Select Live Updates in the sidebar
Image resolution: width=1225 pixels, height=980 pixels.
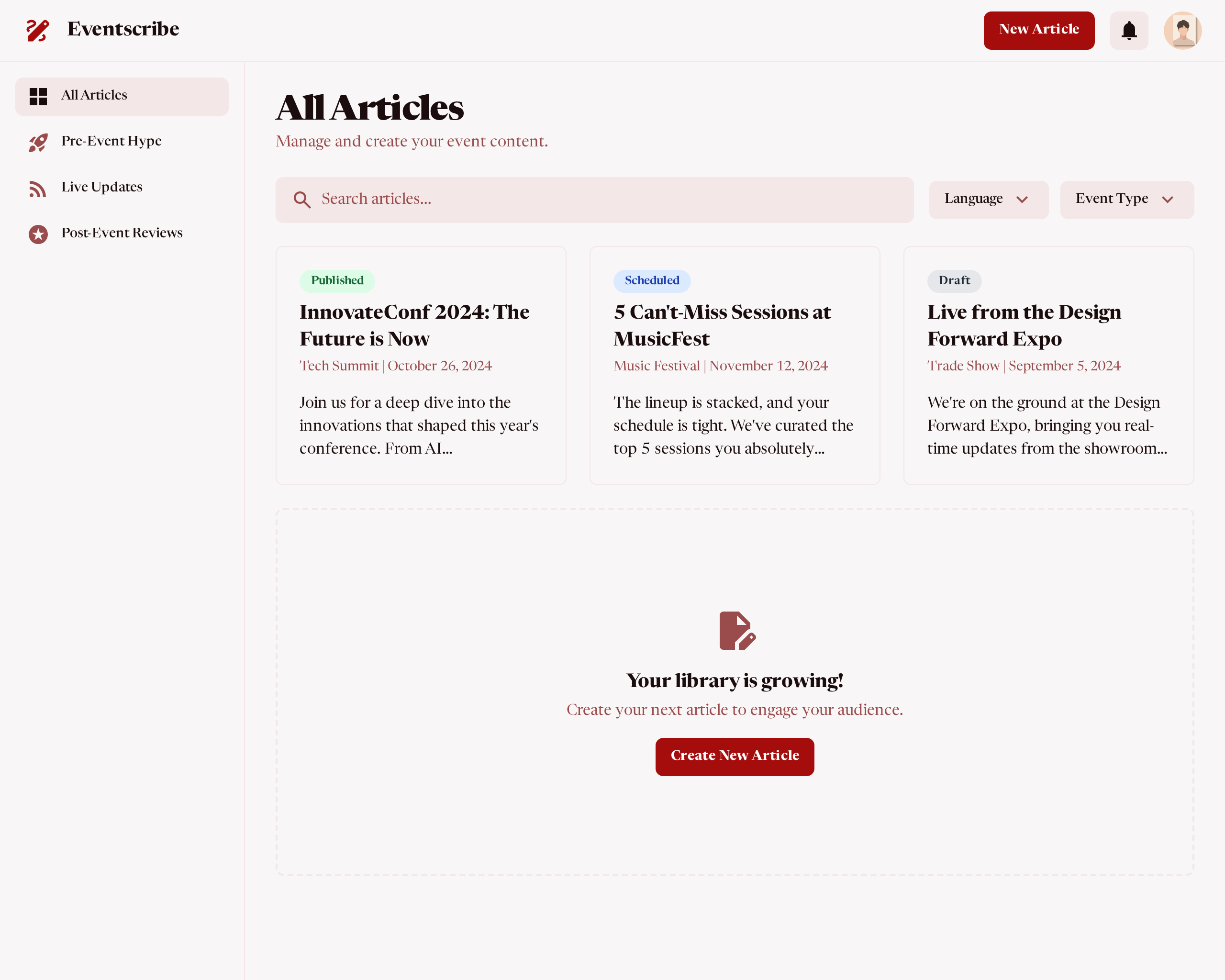102,187
